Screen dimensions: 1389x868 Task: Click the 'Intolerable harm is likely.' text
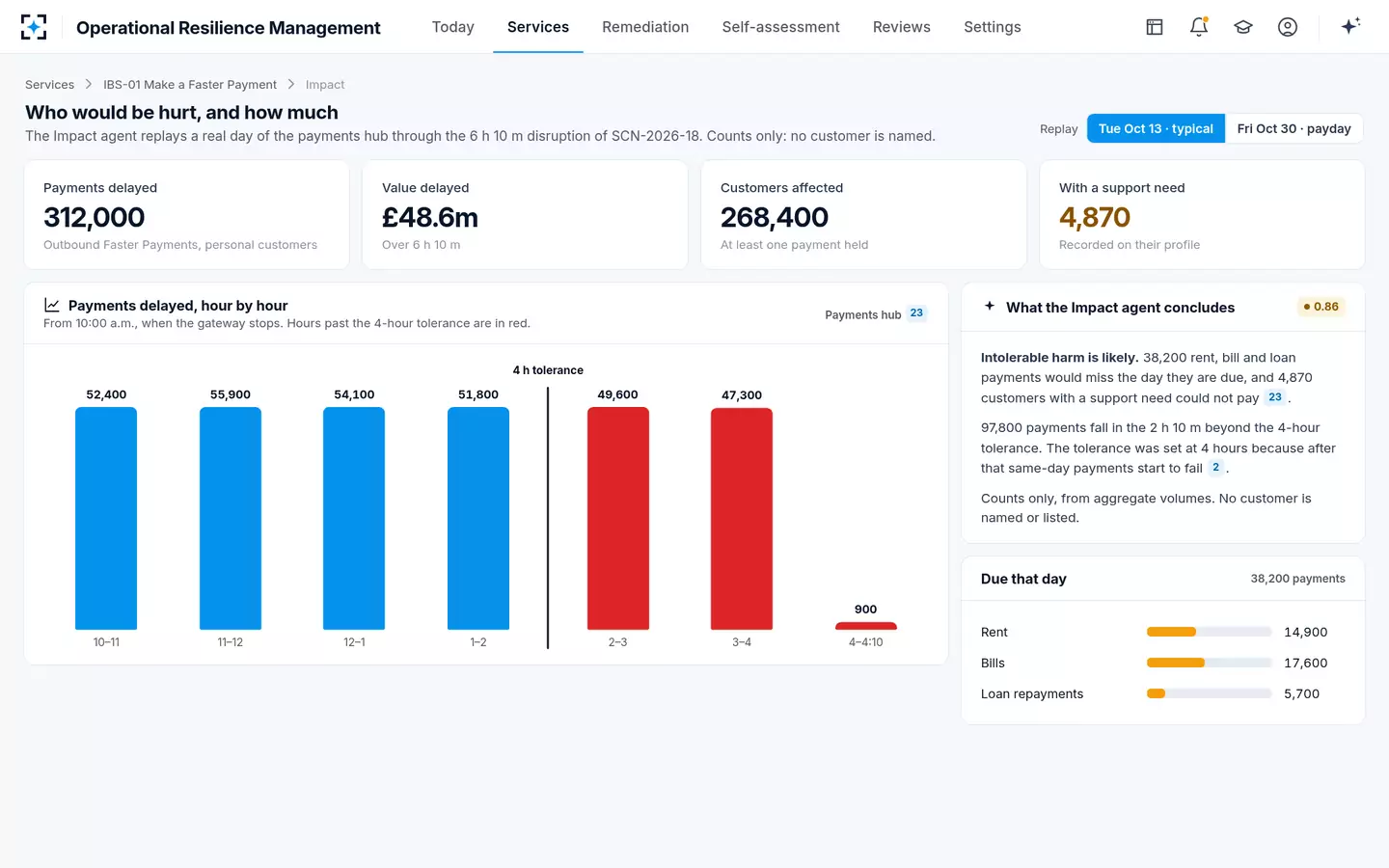point(1060,358)
